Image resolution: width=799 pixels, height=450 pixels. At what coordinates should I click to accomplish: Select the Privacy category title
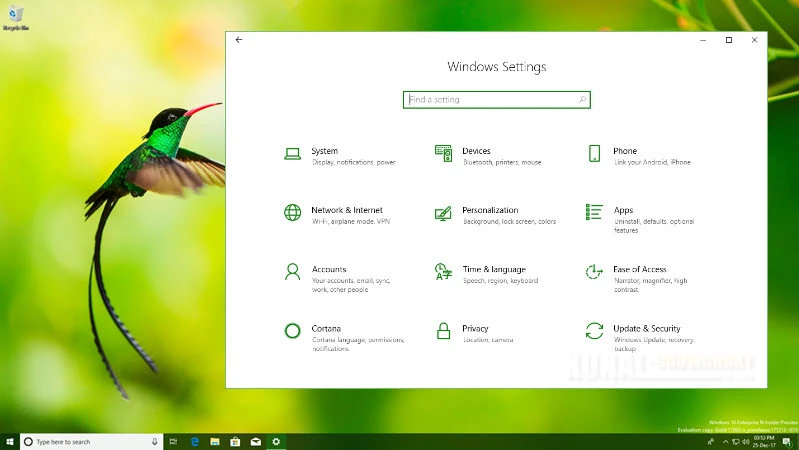point(475,328)
